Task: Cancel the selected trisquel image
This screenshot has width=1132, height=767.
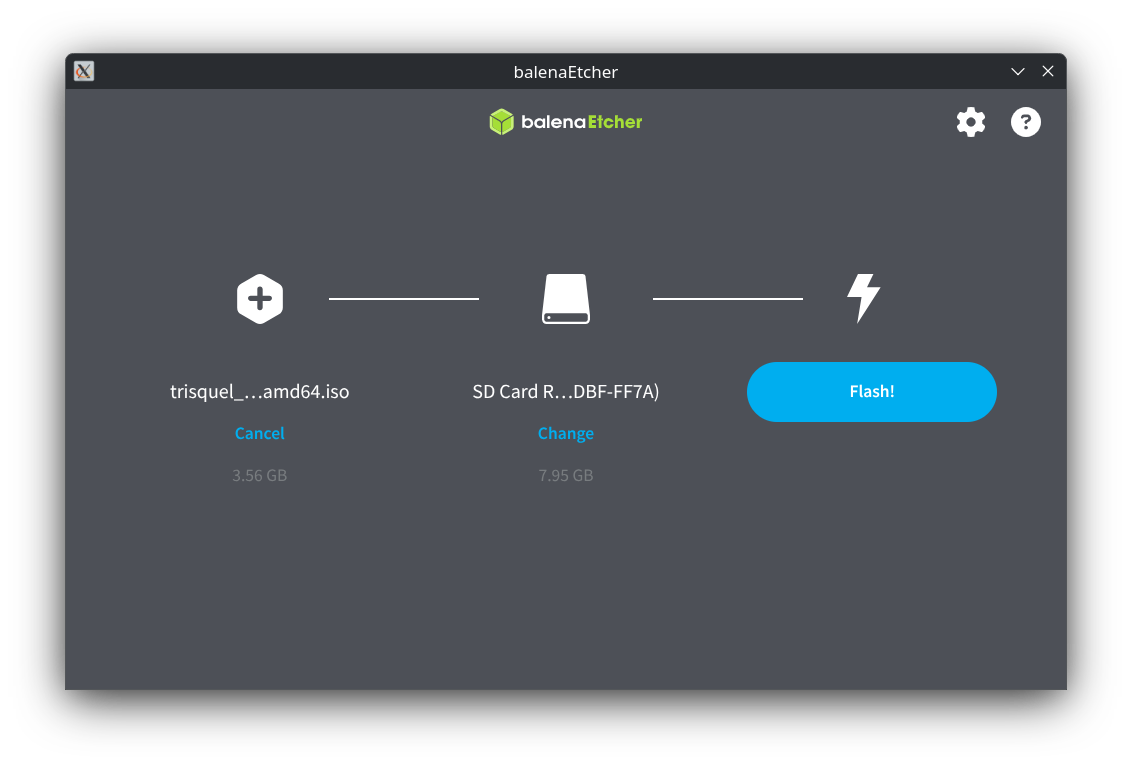Action: (260, 433)
